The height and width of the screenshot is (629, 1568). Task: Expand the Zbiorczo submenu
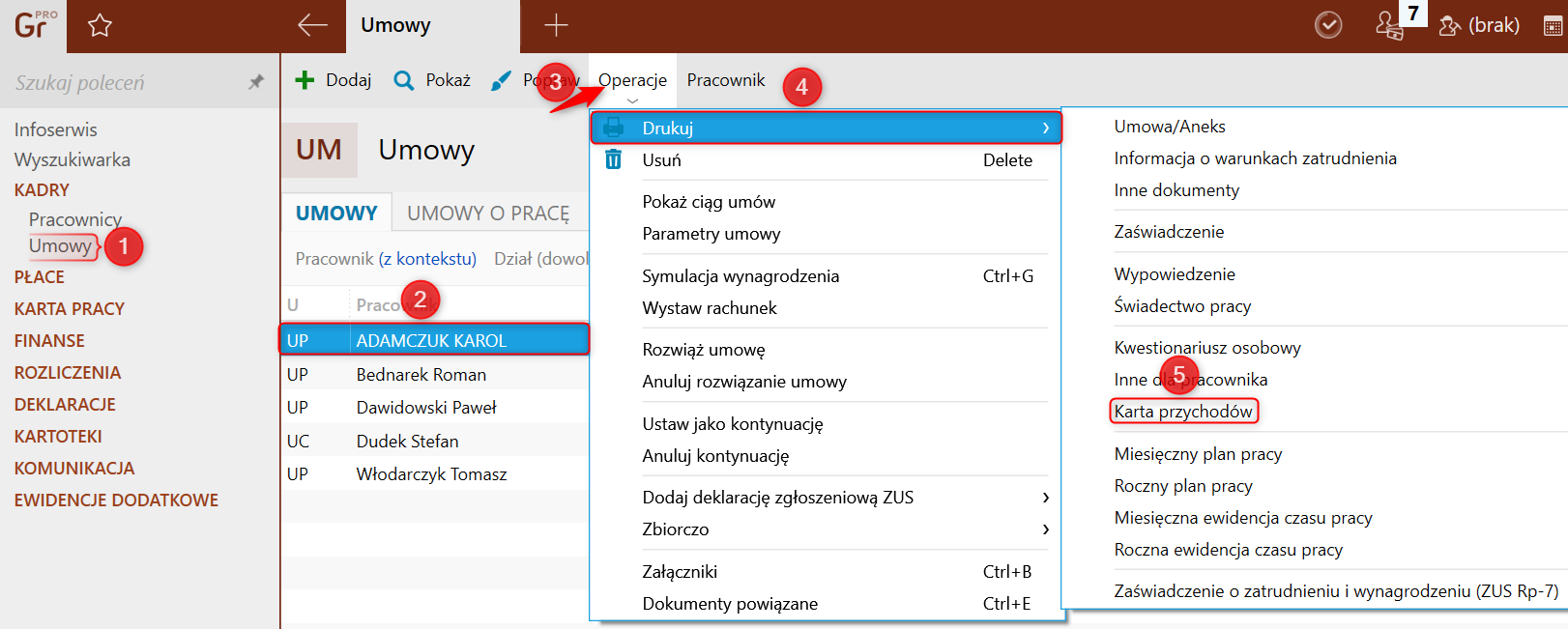tap(1046, 529)
